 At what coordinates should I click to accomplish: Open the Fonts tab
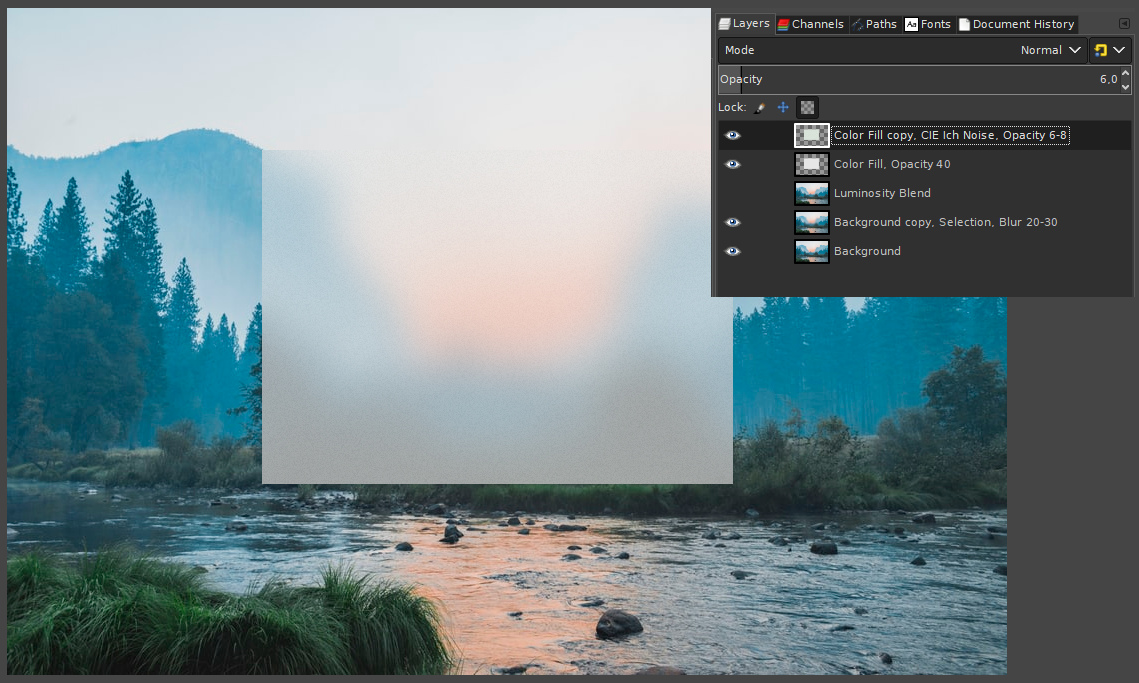[x=928, y=24]
